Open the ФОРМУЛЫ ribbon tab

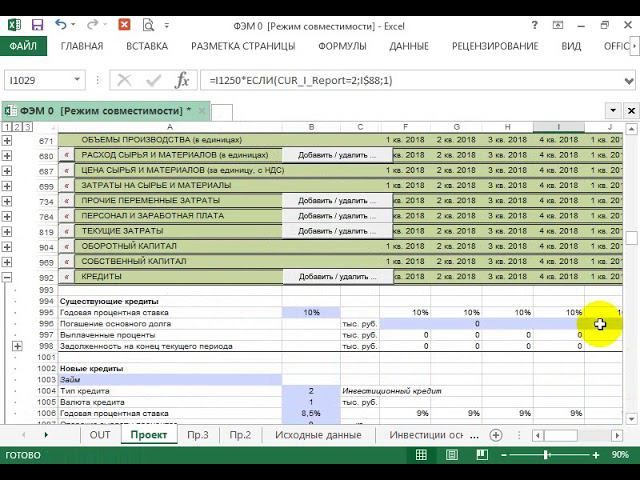coord(342,46)
